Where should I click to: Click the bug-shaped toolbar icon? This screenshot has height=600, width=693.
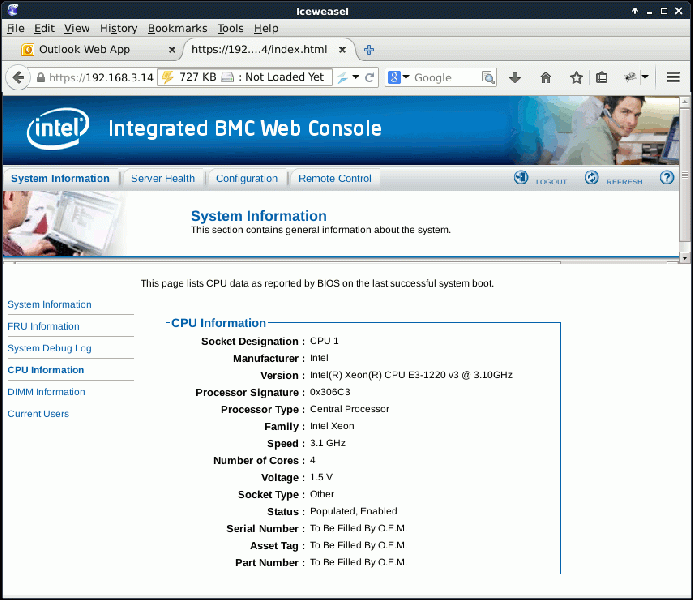coord(630,77)
